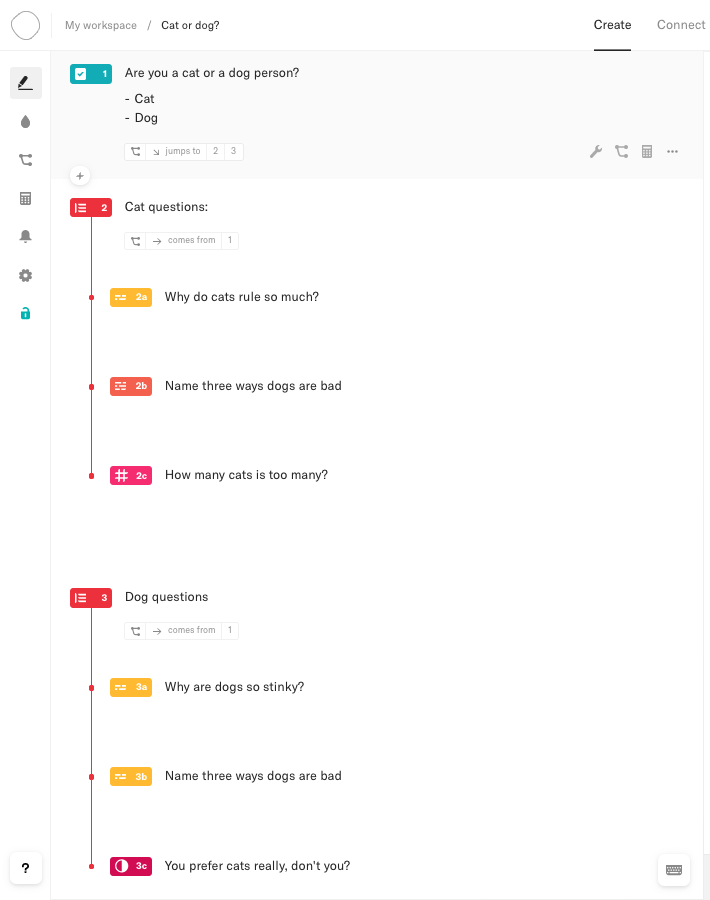The height and width of the screenshot is (900, 710).
Task: Open the Settings gear icon in sidebar
Action: (25, 276)
